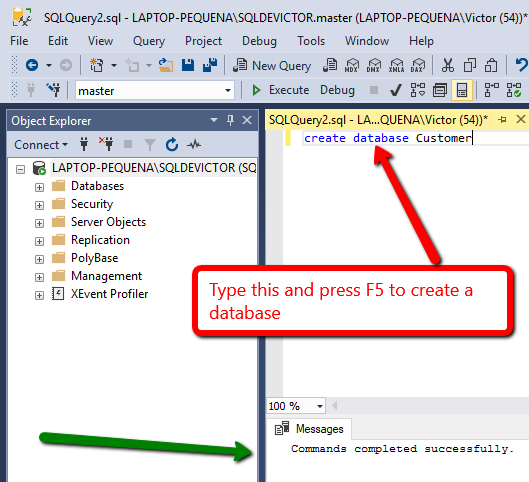Switch to the Messages tab

click(309, 429)
